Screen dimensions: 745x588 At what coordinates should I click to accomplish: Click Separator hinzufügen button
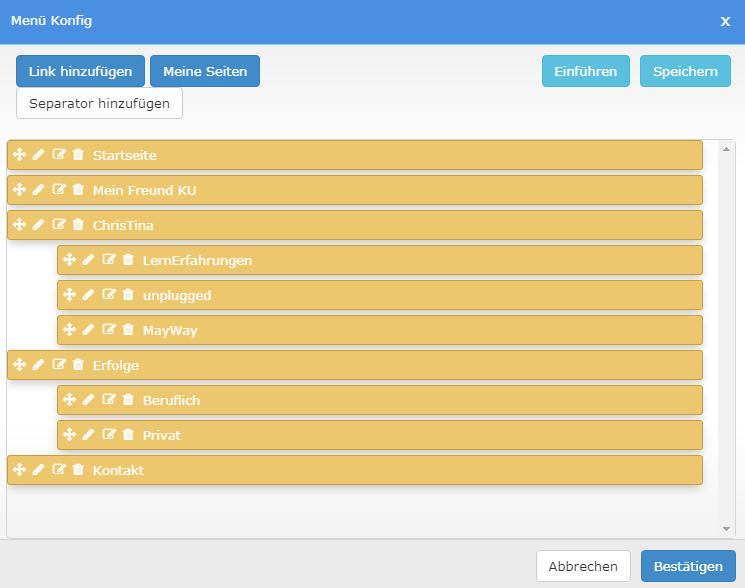(99, 103)
